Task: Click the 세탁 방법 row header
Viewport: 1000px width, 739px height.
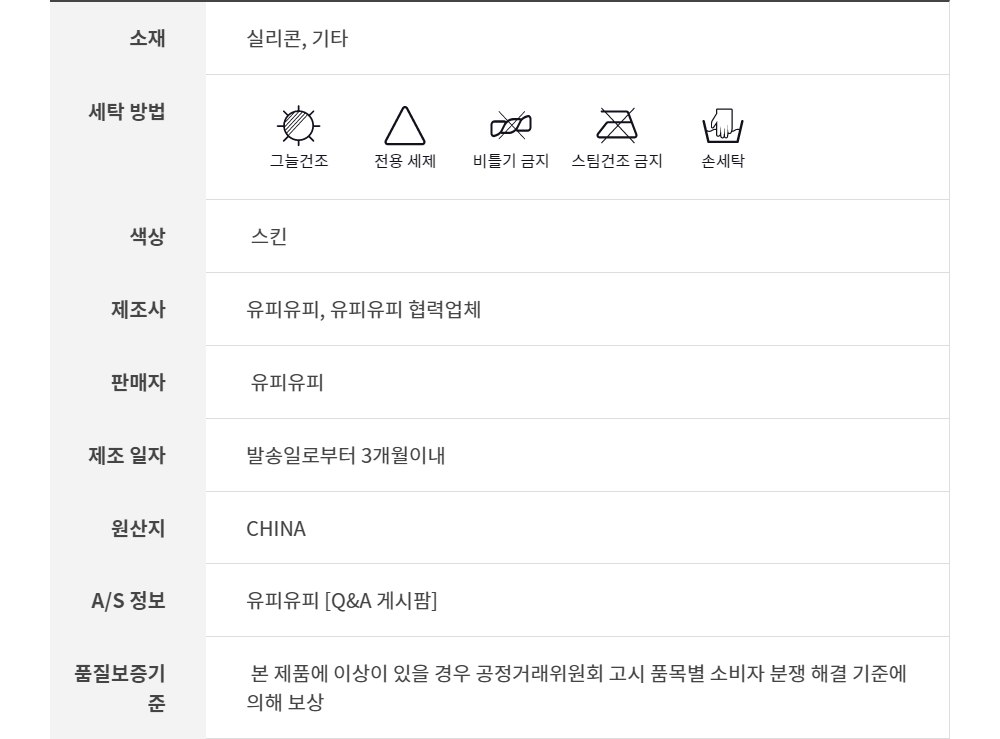Action: pos(127,111)
